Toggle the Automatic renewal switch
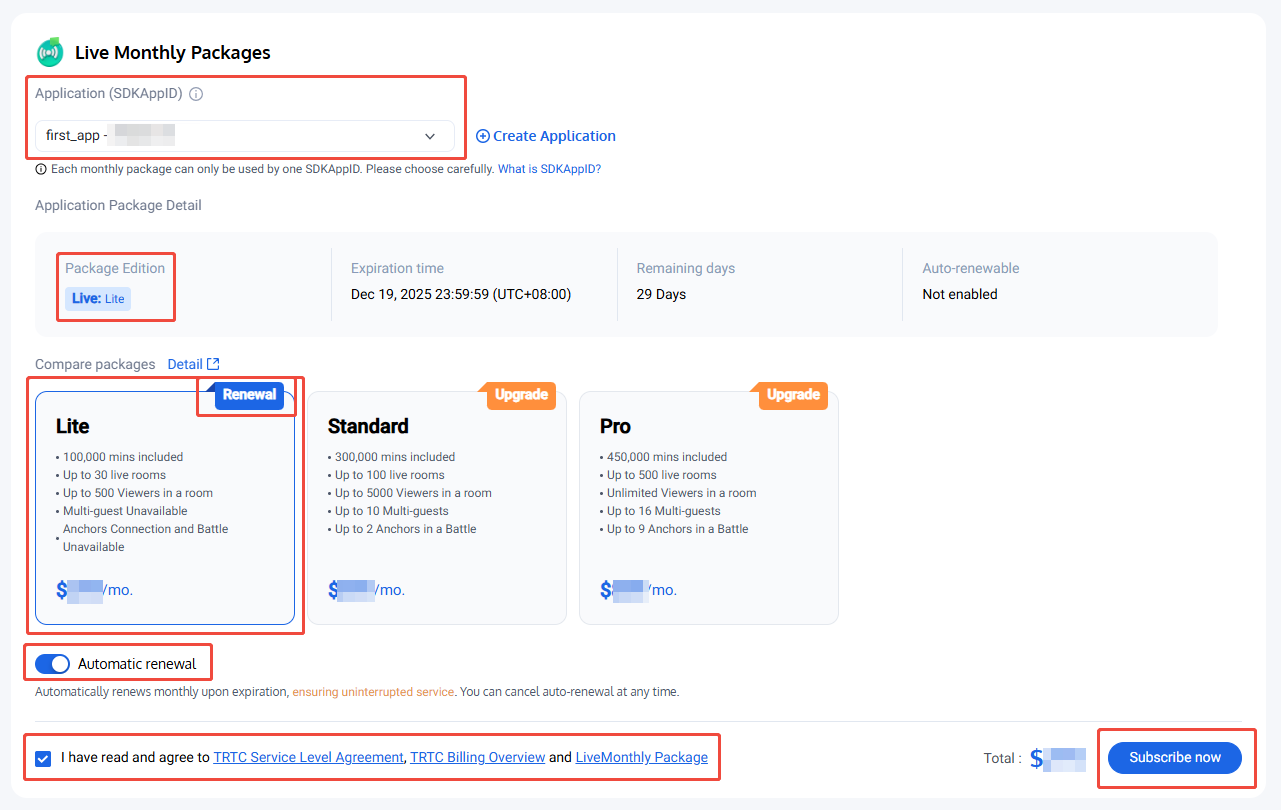Image resolution: width=1281 pixels, height=810 pixels. pos(52,664)
